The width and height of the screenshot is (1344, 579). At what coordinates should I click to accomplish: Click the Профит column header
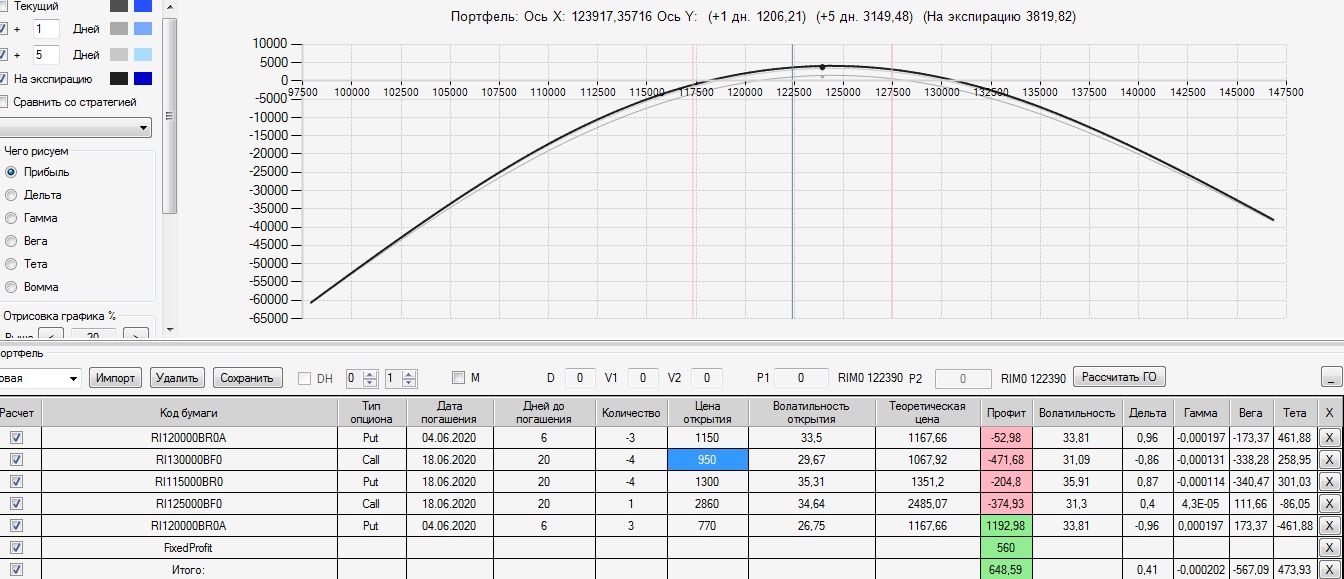(1006, 412)
